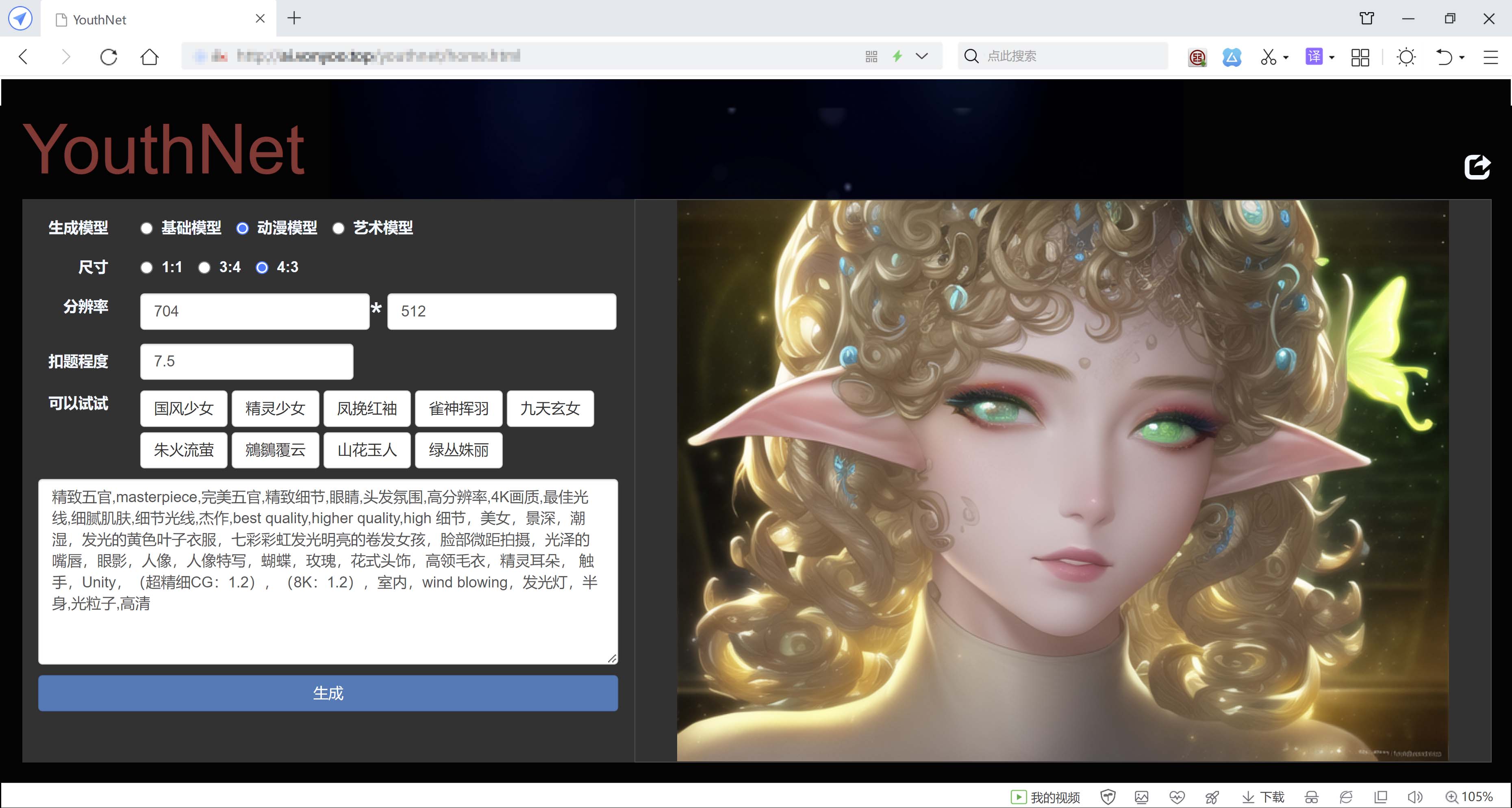Click the rocket accelerator icon in status bar

pyautogui.click(x=1212, y=797)
